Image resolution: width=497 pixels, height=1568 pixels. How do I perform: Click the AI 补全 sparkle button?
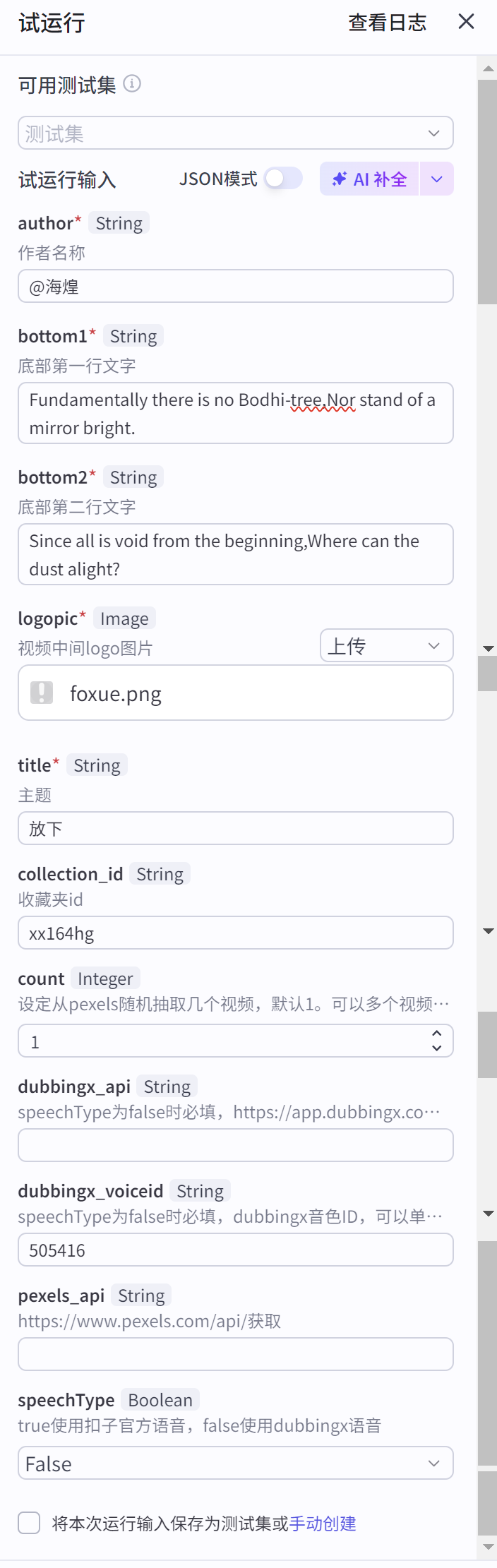[370, 179]
